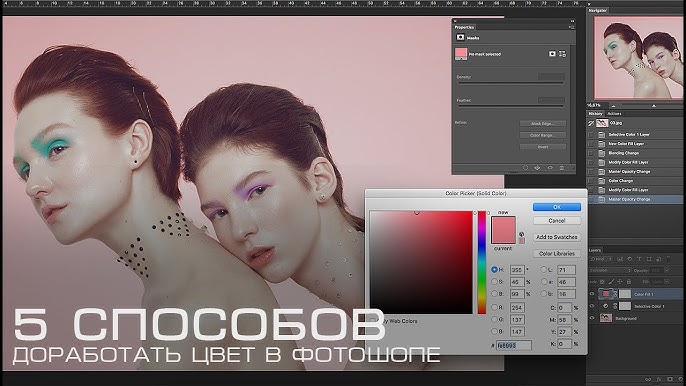686x386 pixels.
Task: Add a pixel mask in Properties
Action: click(552, 54)
